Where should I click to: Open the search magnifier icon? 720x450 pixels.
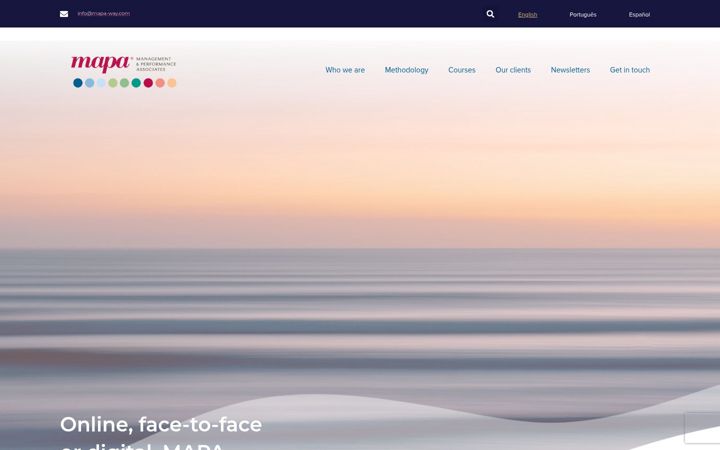pos(490,14)
